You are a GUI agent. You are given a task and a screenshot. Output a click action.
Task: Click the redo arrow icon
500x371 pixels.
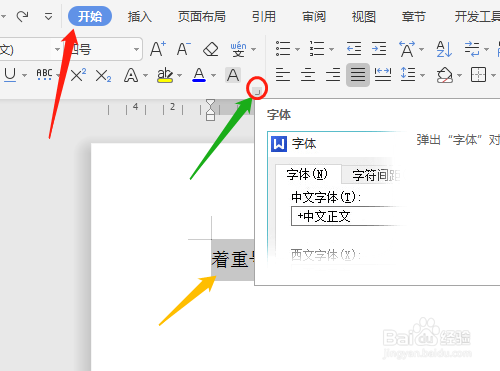point(22,16)
